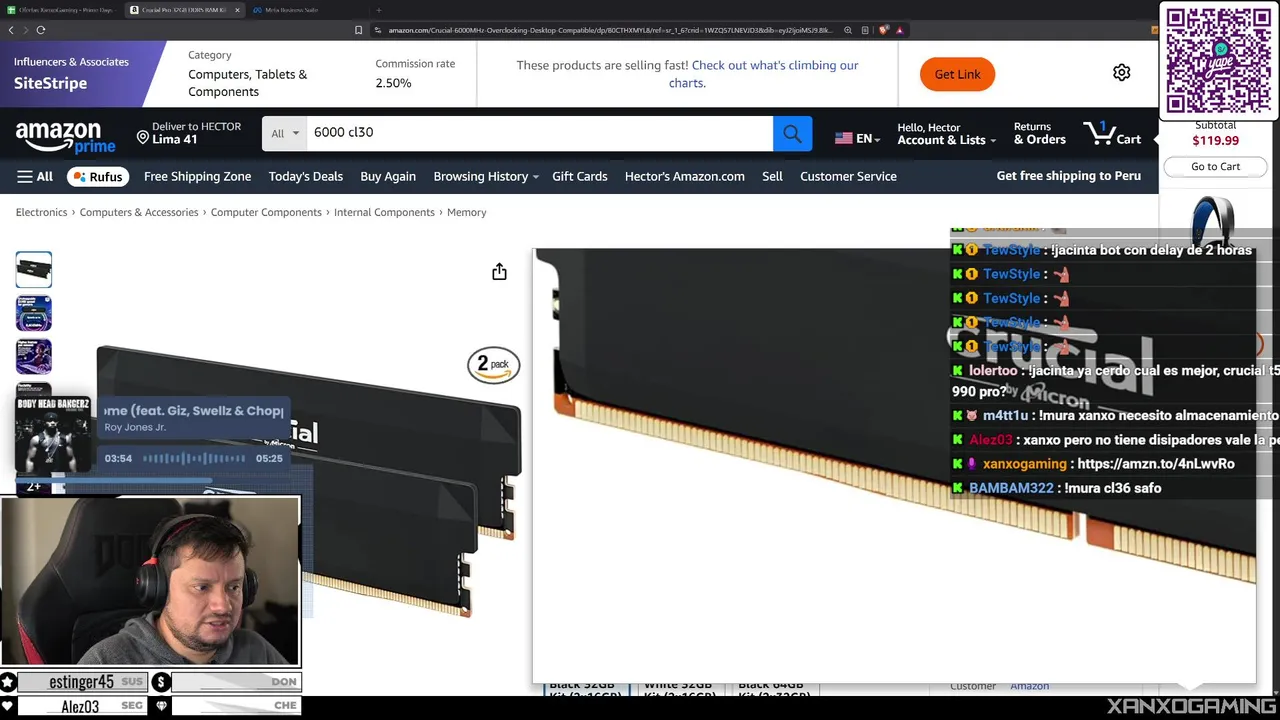
Task: Open the EN language selector
Action: coord(857,139)
